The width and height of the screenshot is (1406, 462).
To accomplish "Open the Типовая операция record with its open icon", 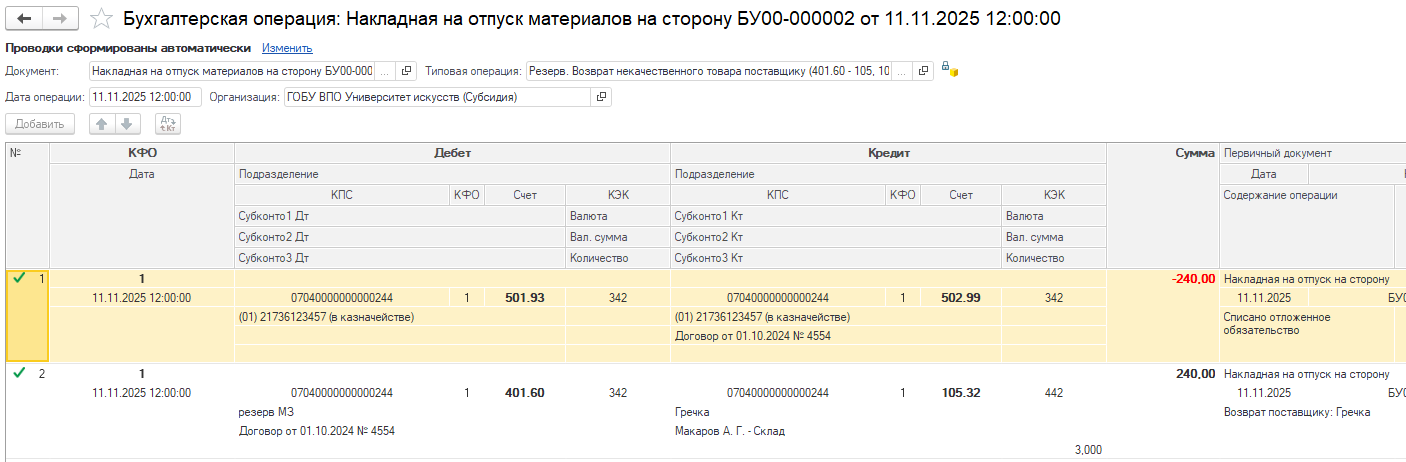I will point(923,72).
